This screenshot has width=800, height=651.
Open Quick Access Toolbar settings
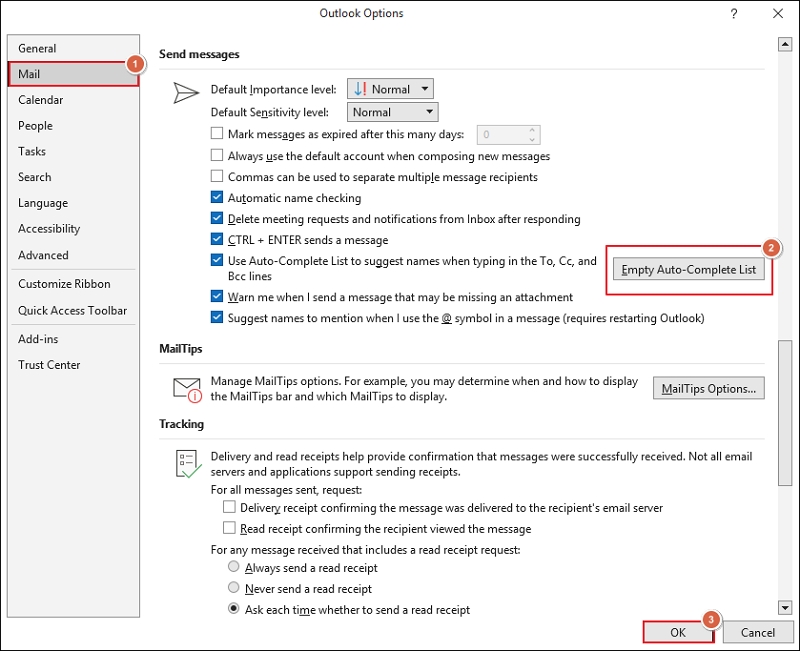pos(73,311)
